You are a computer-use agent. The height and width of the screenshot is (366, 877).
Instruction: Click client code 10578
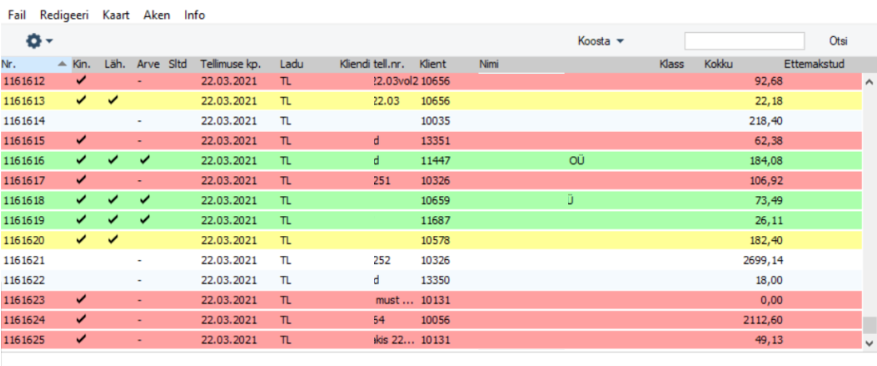point(435,240)
